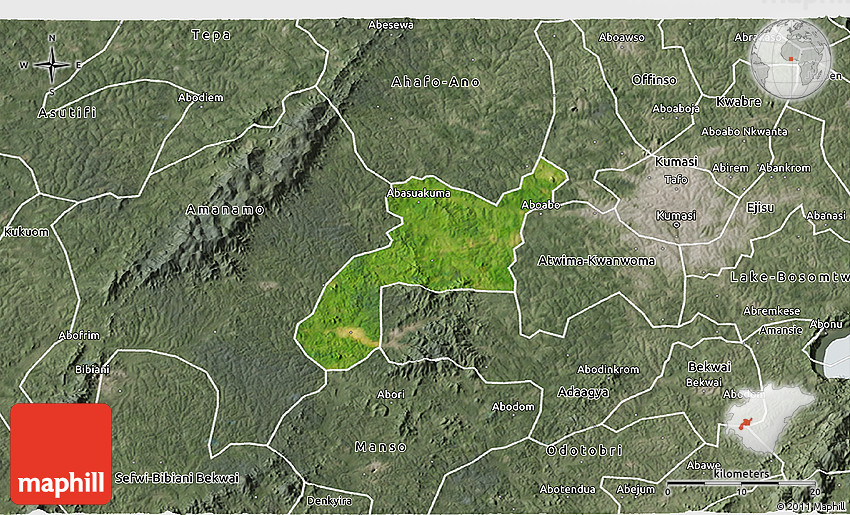Select the Atwima-Kwanwoma district label
The height and width of the screenshot is (515, 850).
596,261
